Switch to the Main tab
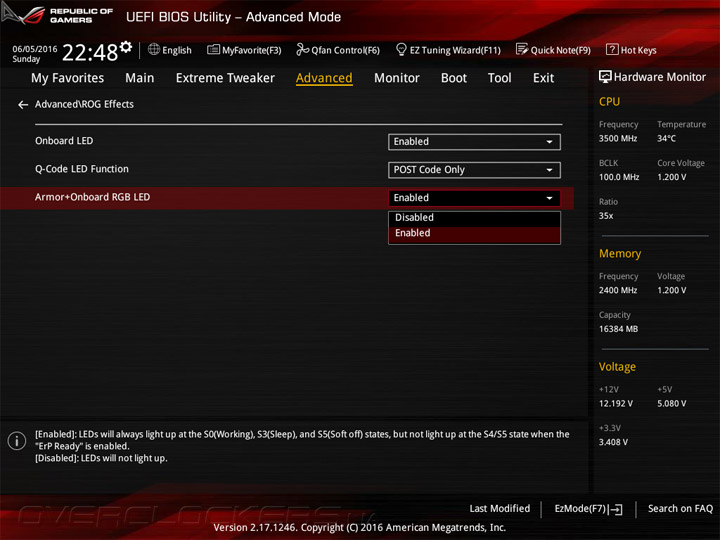The width and height of the screenshot is (720, 540). 140,78
